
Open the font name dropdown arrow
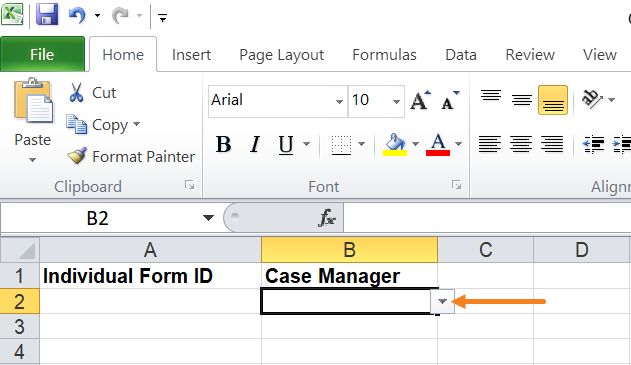339,101
